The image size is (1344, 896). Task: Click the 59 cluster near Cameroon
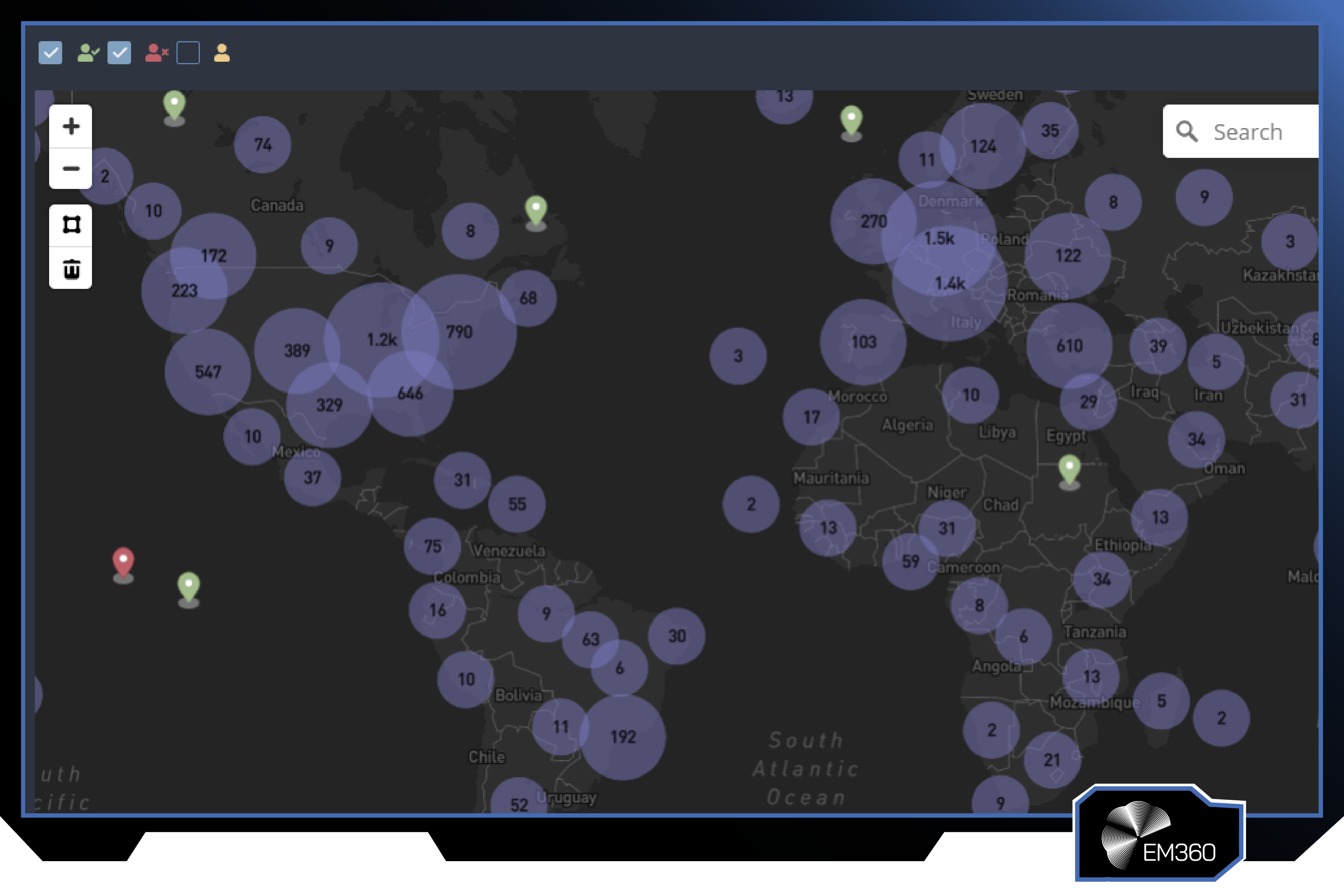click(910, 562)
